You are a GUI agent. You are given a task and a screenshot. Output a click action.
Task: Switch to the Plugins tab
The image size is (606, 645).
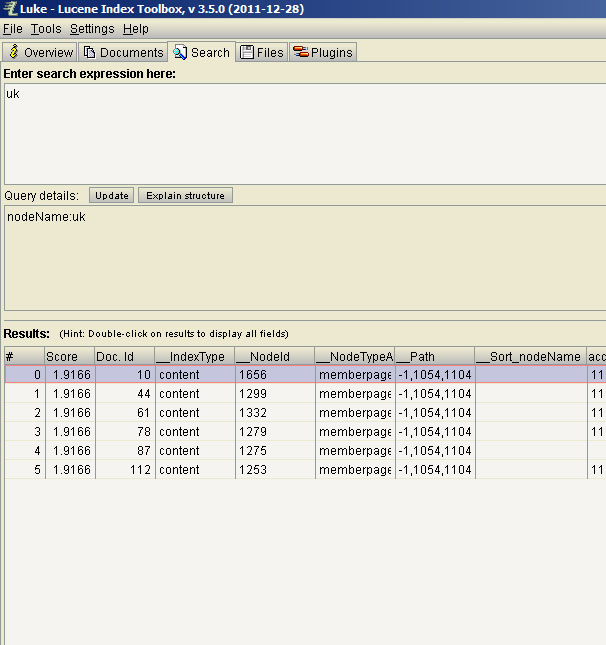pyautogui.click(x=323, y=52)
